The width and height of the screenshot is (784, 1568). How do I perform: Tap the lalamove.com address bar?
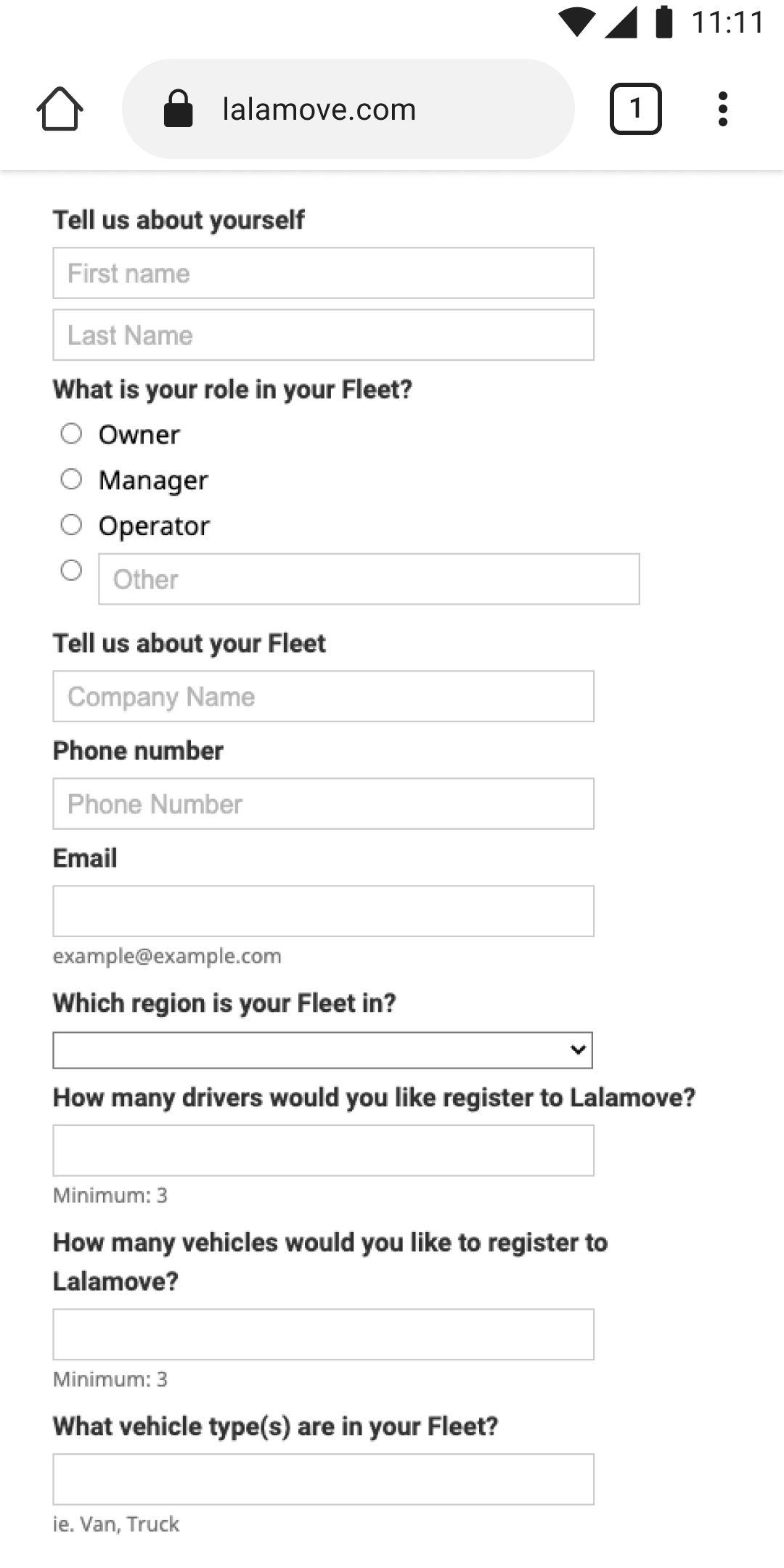[x=348, y=109]
